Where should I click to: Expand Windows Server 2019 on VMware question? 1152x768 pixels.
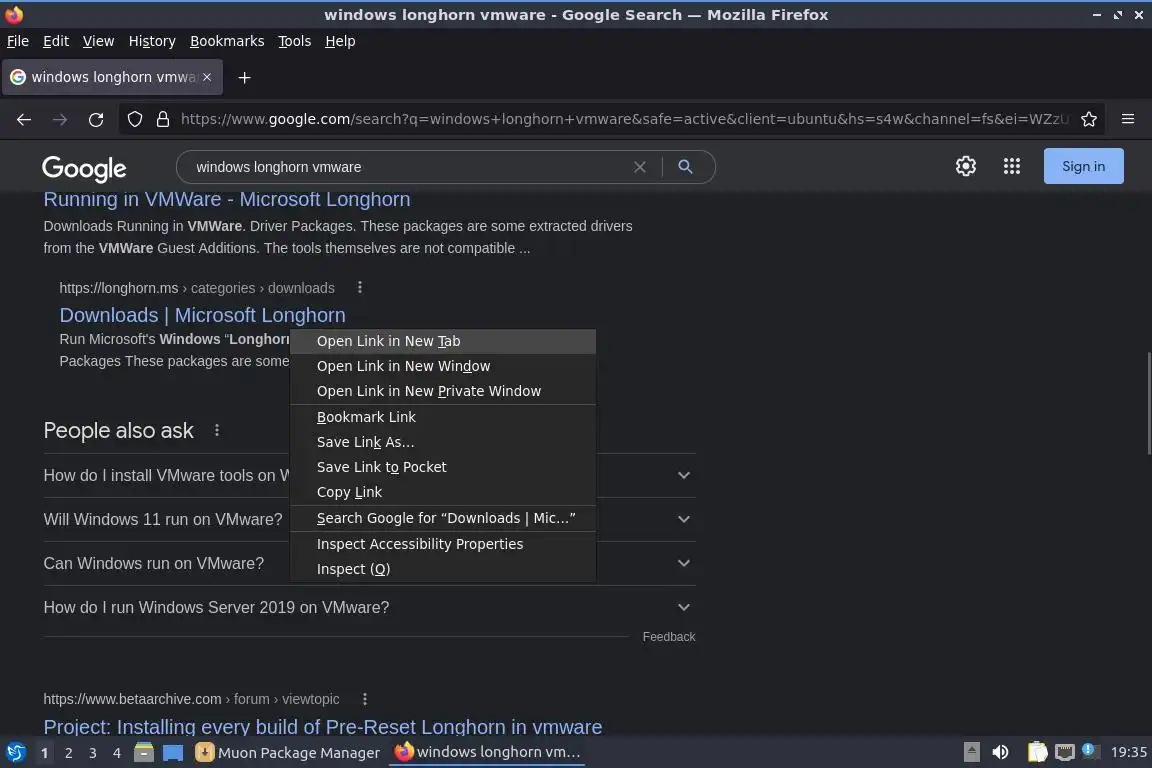(x=370, y=607)
